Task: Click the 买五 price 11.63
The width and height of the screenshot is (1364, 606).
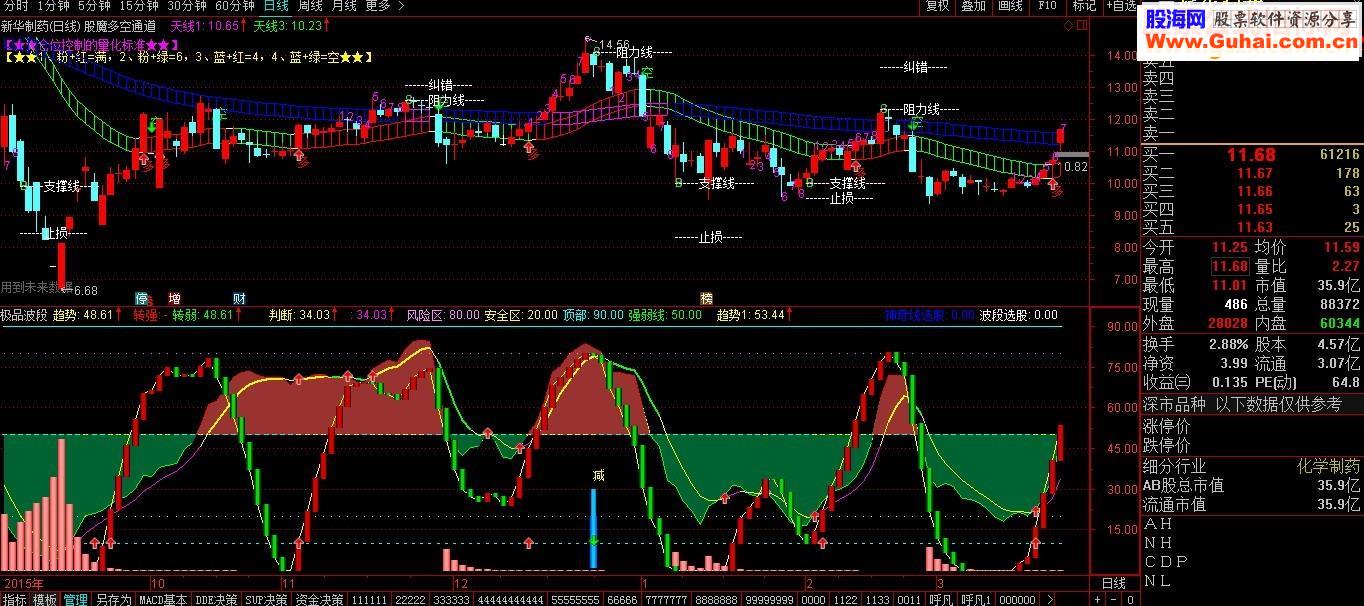Action: coord(1255,228)
